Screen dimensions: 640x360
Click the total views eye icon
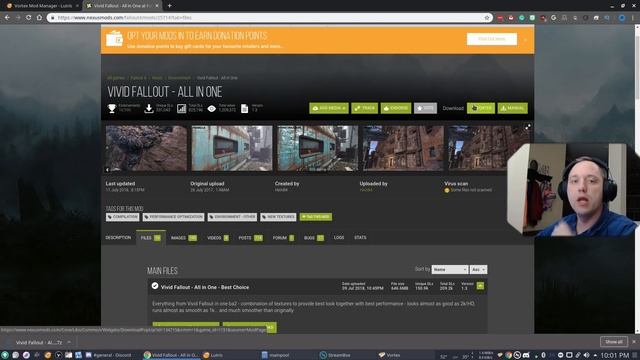click(x=211, y=109)
